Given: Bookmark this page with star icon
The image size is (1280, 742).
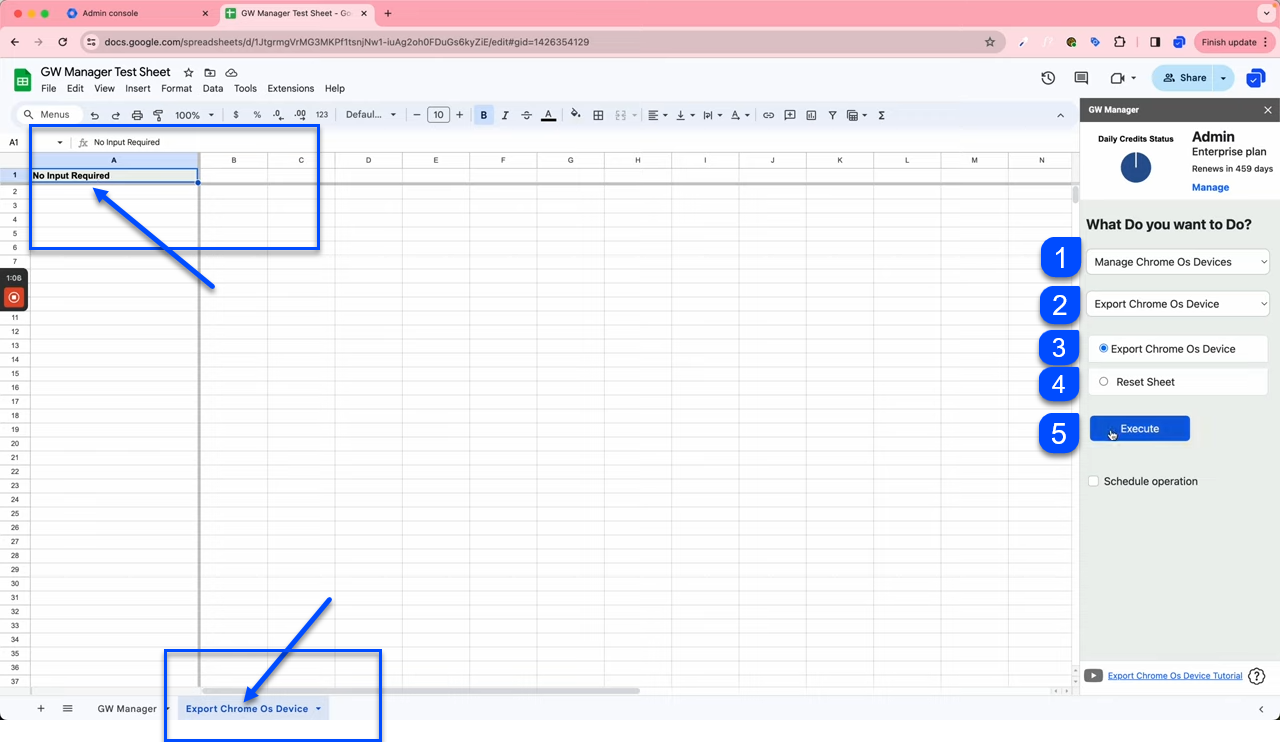Looking at the screenshot, I should [990, 42].
